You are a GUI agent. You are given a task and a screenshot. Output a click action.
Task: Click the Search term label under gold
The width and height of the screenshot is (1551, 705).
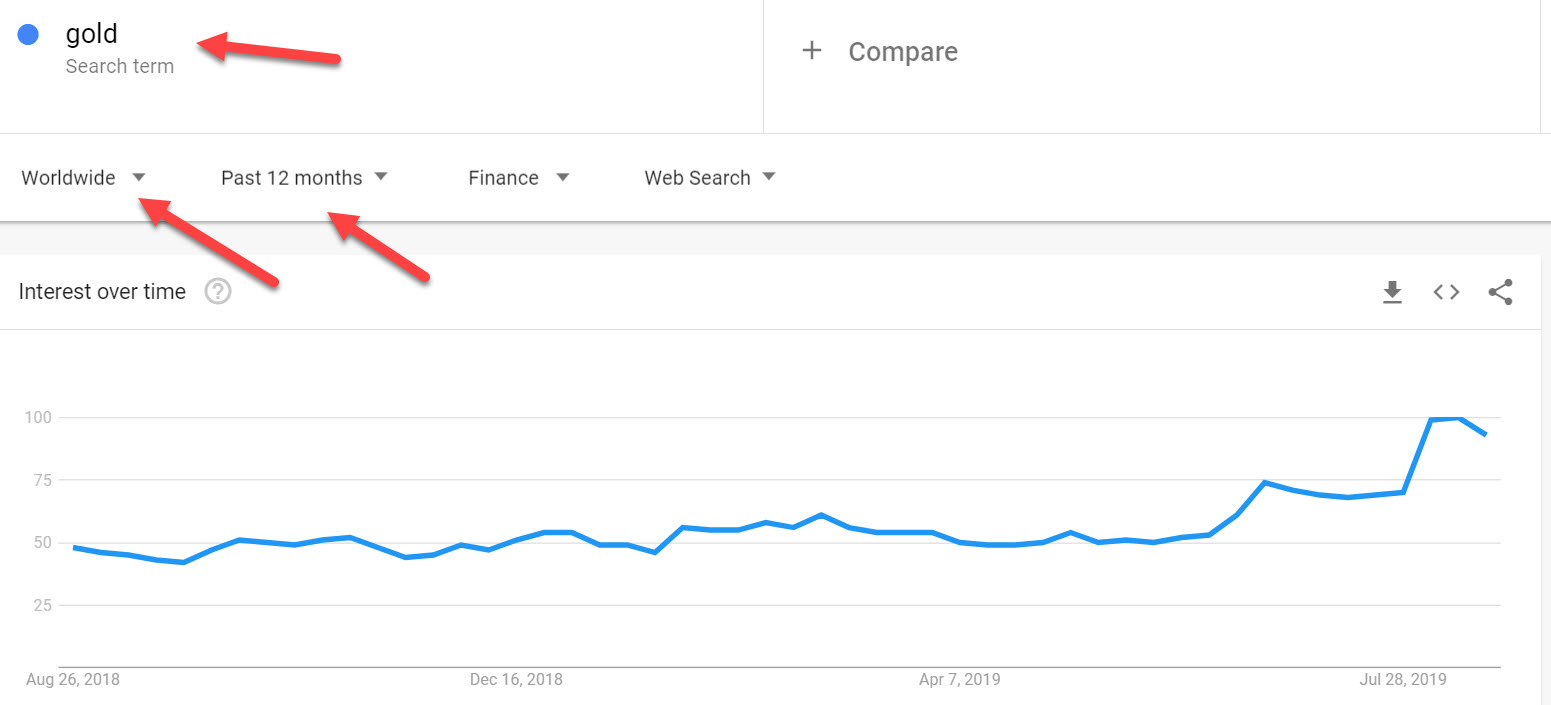(x=120, y=67)
